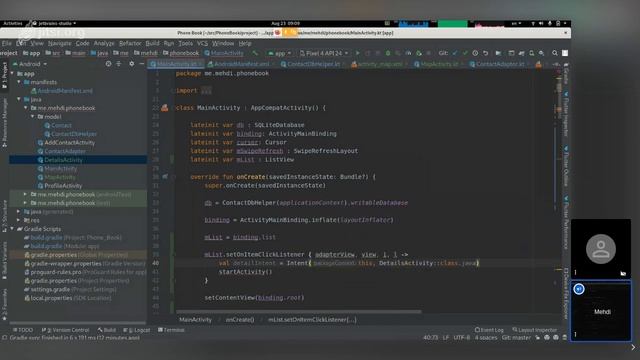Screen dimensions: 640x360
Task: Open the Tools menu
Action: 185,43
